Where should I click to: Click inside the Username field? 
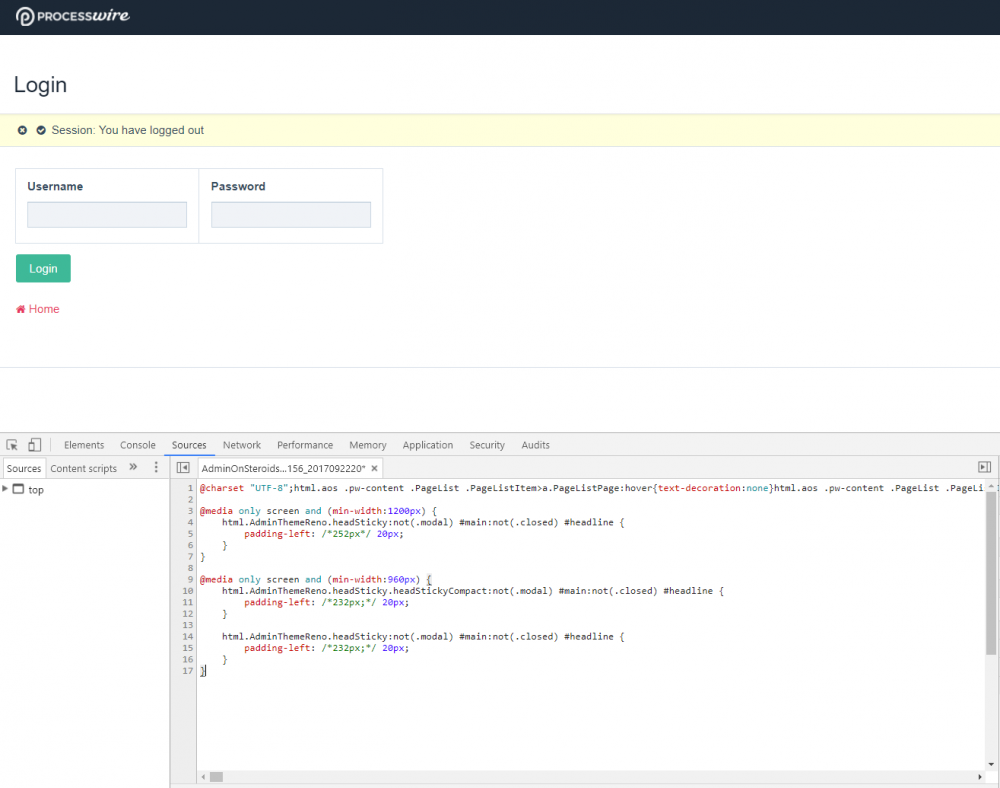(107, 215)
